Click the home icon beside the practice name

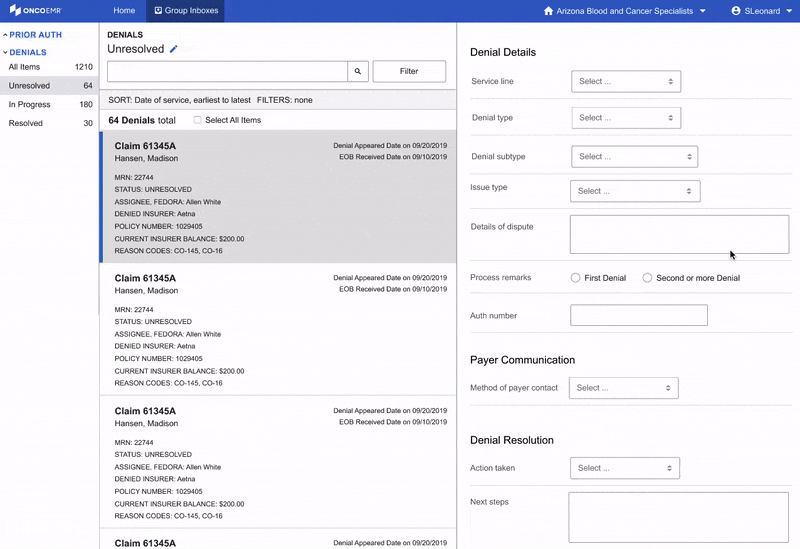pos(548,11)
